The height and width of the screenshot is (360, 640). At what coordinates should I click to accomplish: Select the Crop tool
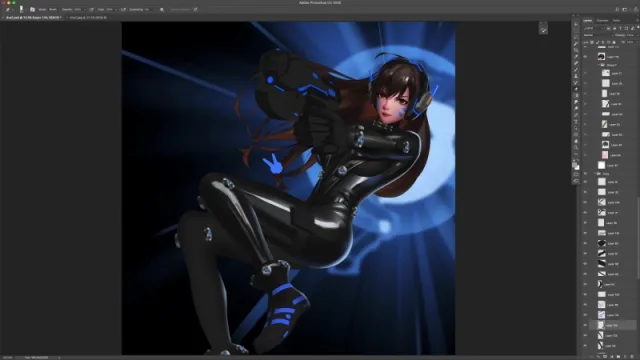pos(576,50)
